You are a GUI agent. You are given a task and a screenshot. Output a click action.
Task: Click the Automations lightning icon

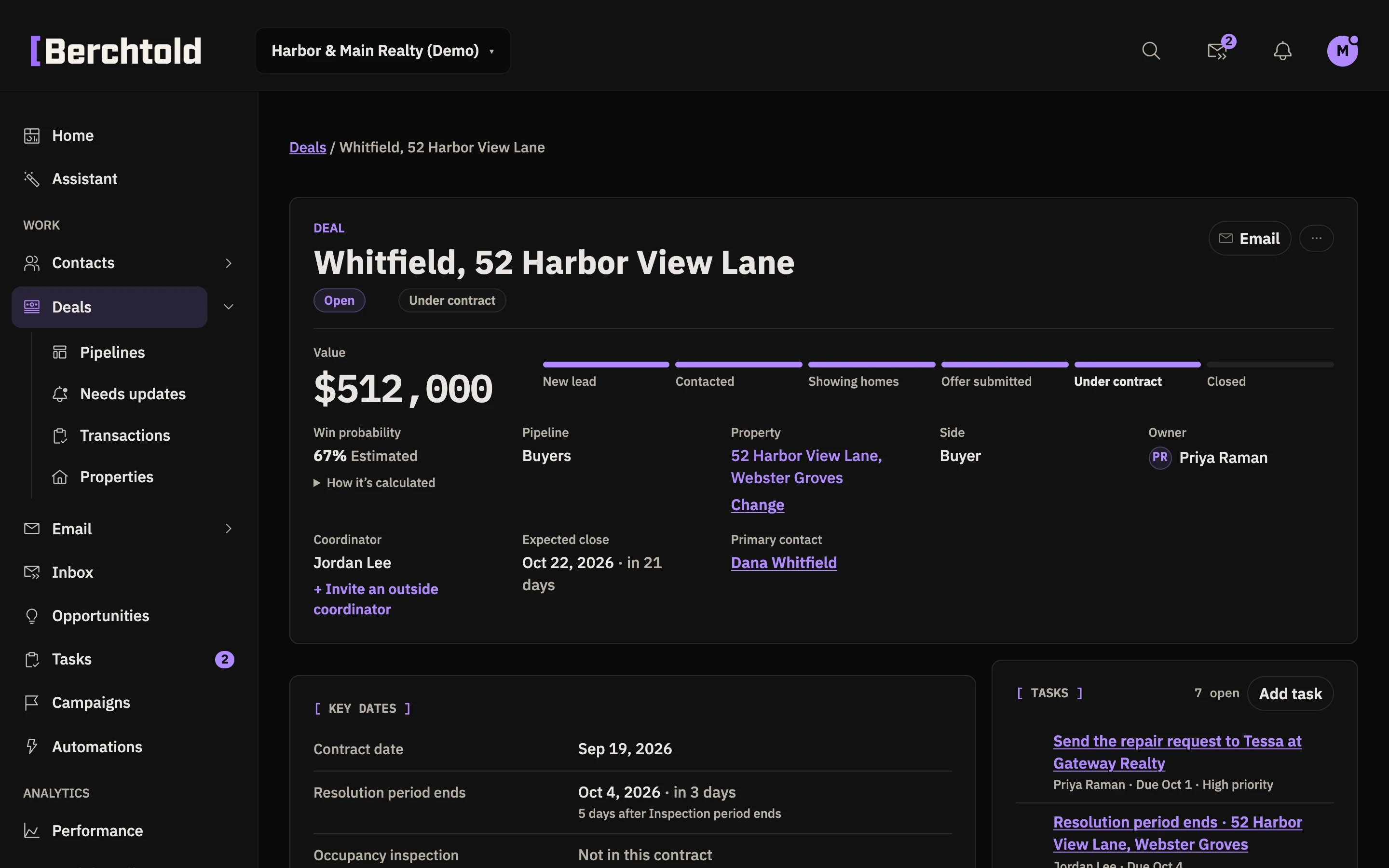click(32, 746)
